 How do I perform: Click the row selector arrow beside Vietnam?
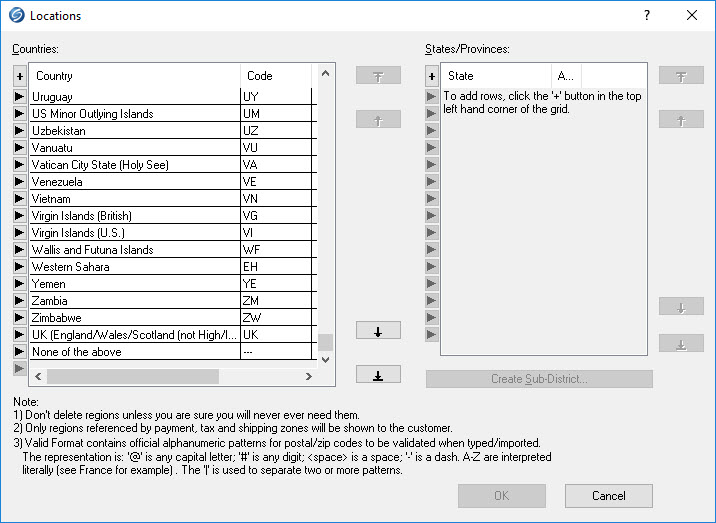(x=19, y=199)
